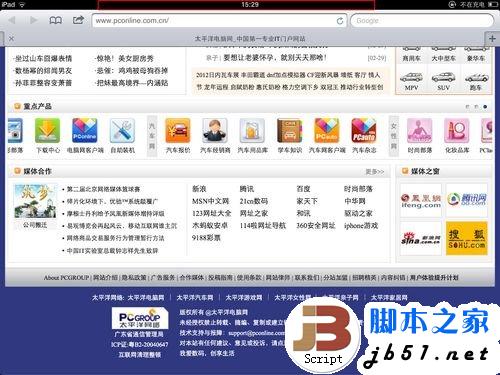Tap the share/action arrow icon
This screenshot has height=375, width=500.
click(78, 20)
